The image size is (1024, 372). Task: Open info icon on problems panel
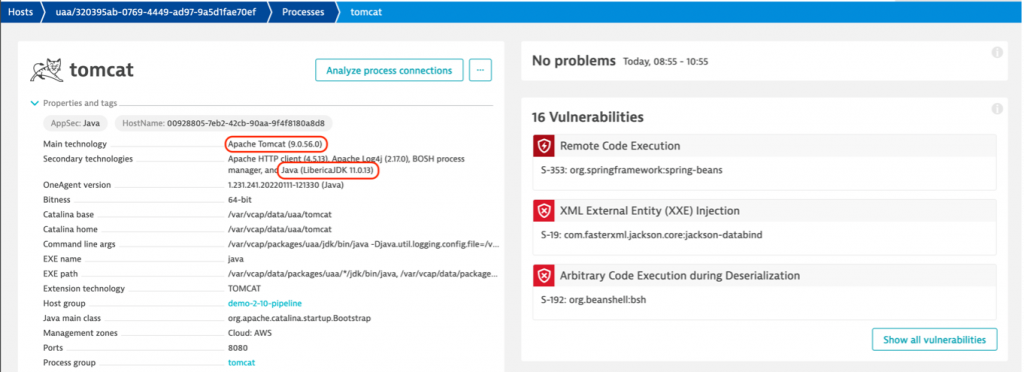coord(997,53)
